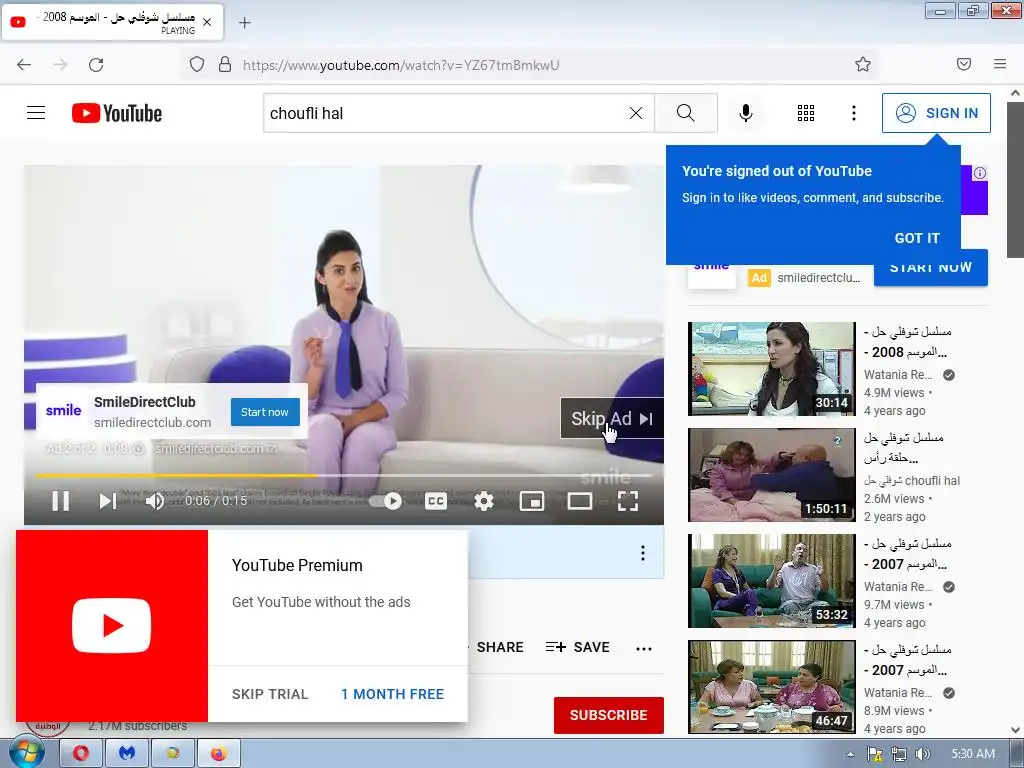The image size is (1024, 768).
Task: Open the options menu below the player
Action: pyautogui.click(x=643, y=553)
